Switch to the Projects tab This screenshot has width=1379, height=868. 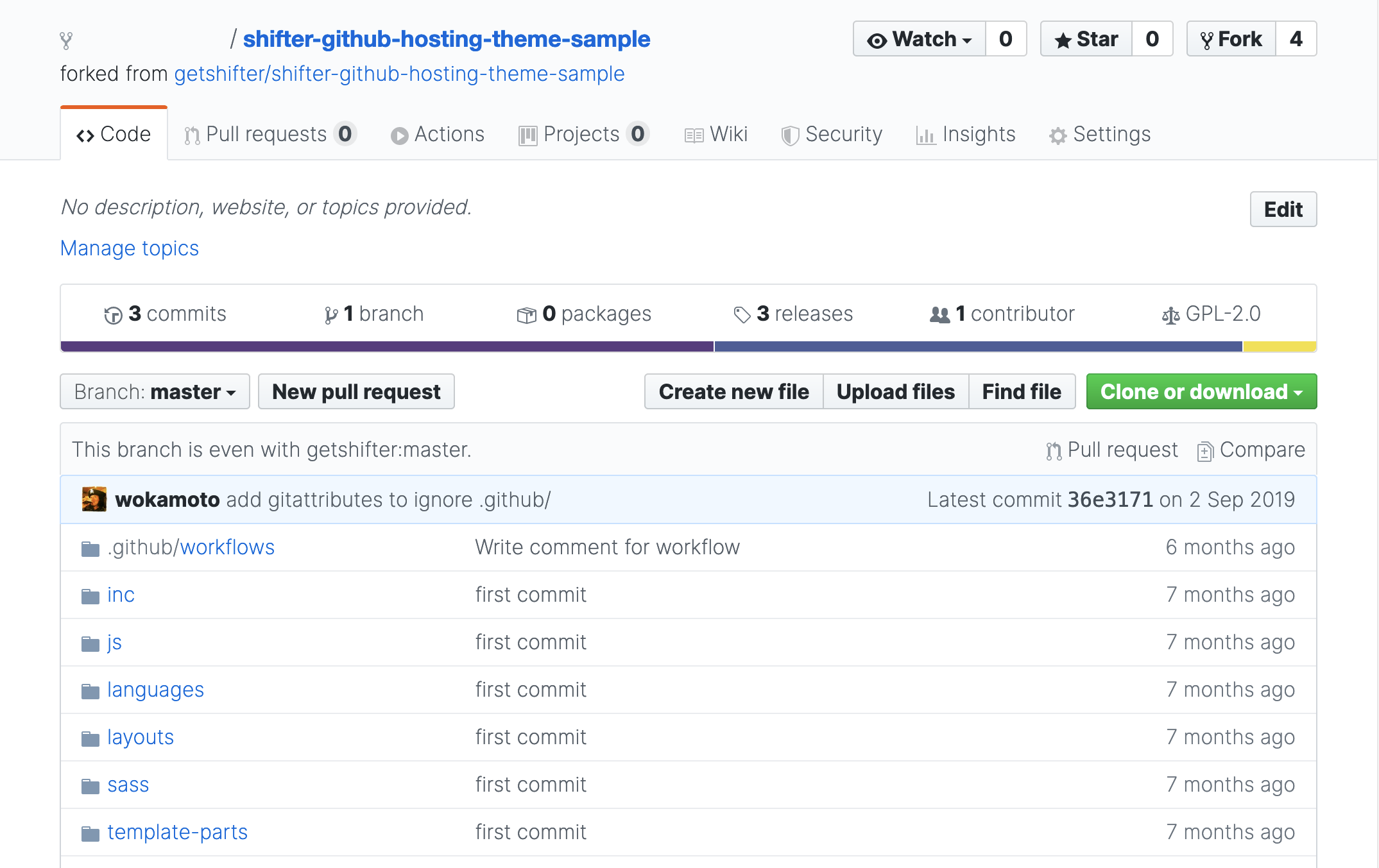[584, 134]
